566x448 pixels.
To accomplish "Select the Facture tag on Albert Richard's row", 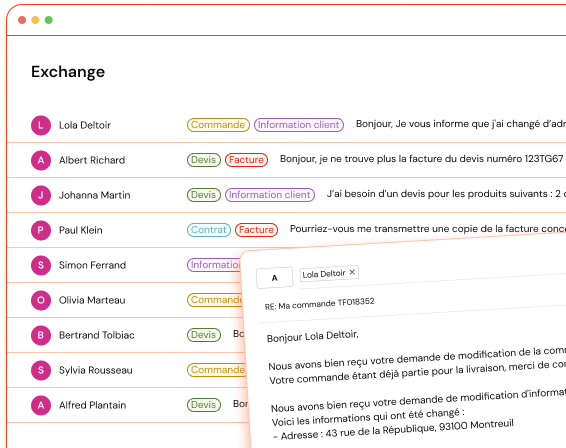I will [247, 160].
